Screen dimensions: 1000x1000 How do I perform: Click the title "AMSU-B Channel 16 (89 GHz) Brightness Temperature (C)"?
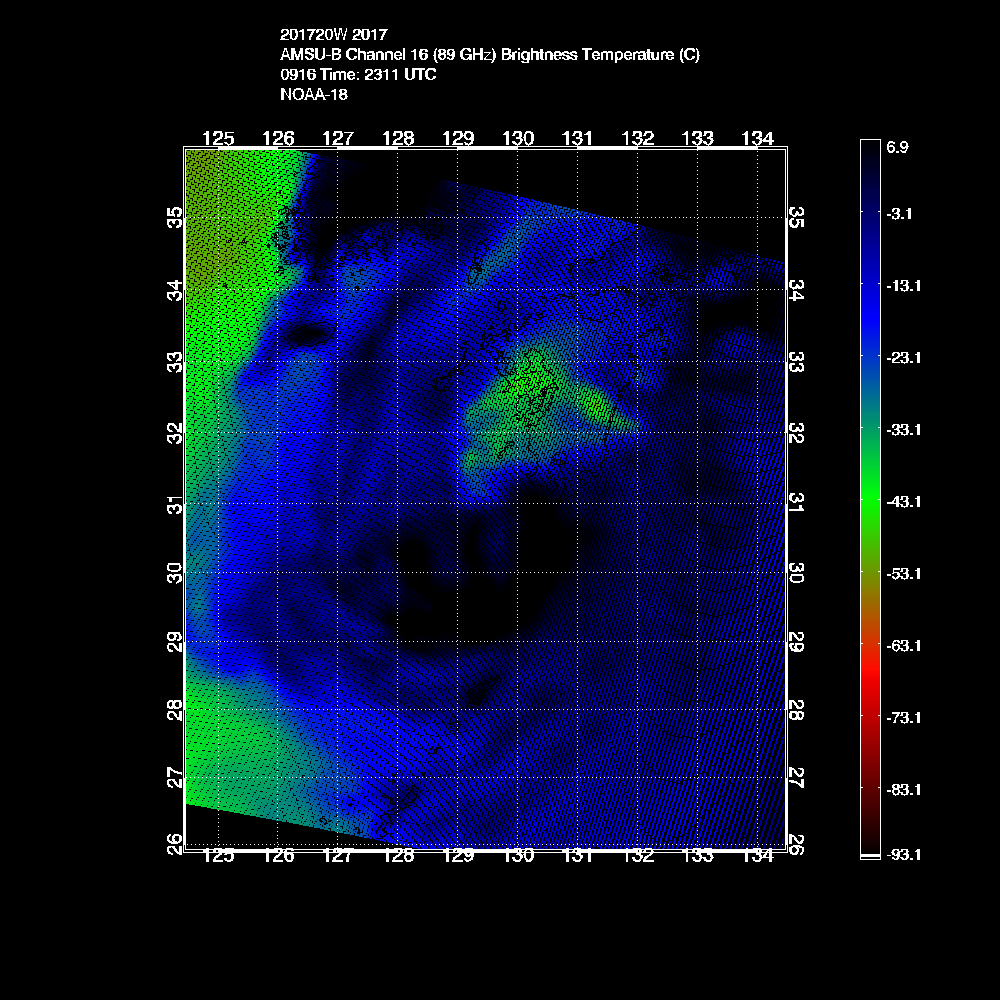click(490, 55)
